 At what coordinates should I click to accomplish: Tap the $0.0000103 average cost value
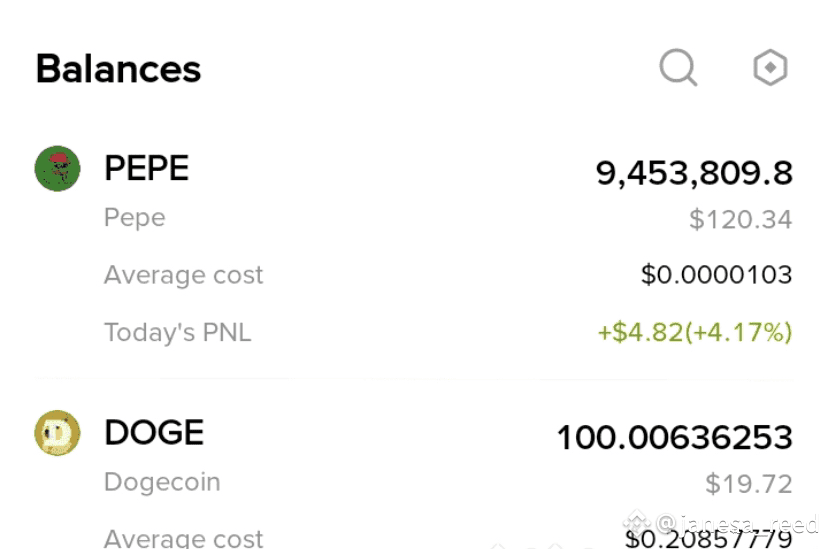717,274
